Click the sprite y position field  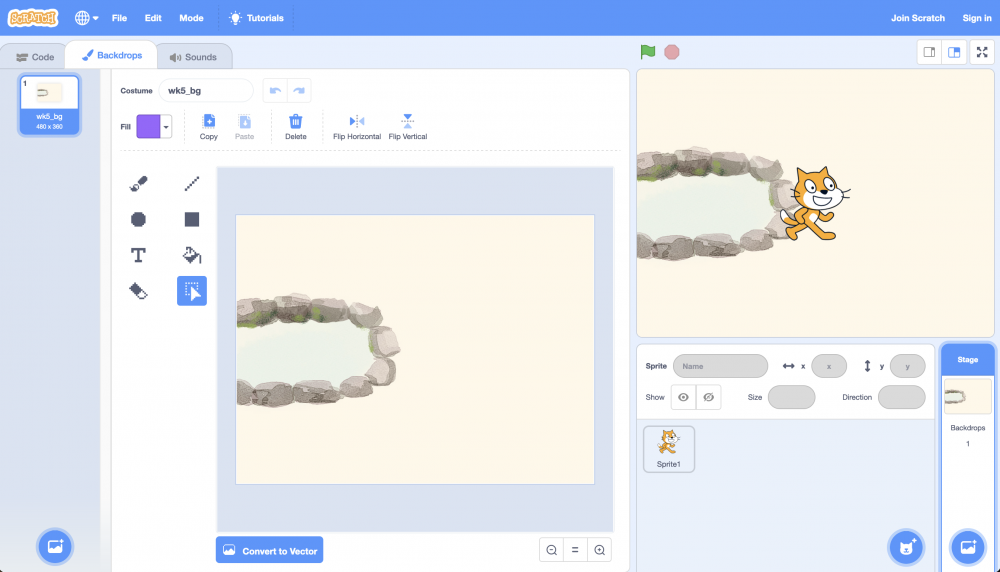(x=907, y=366)
